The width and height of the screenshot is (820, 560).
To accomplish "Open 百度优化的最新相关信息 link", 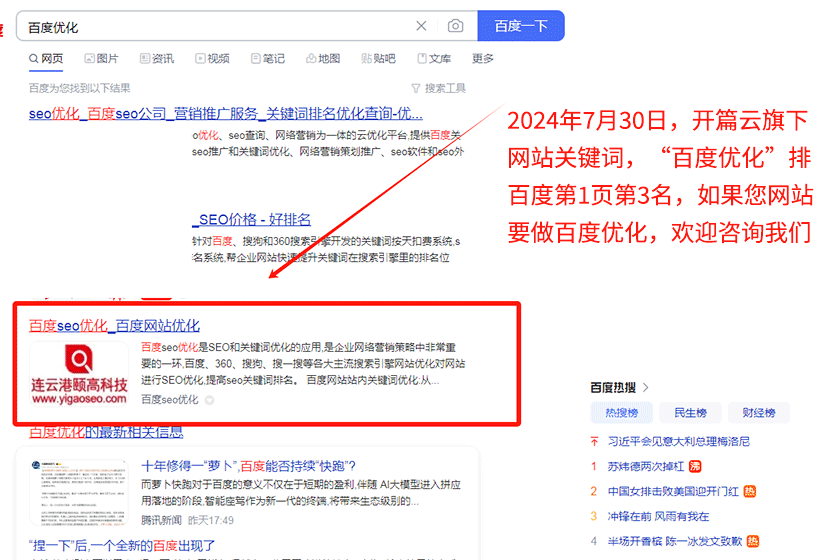I will tap(106, 432).
